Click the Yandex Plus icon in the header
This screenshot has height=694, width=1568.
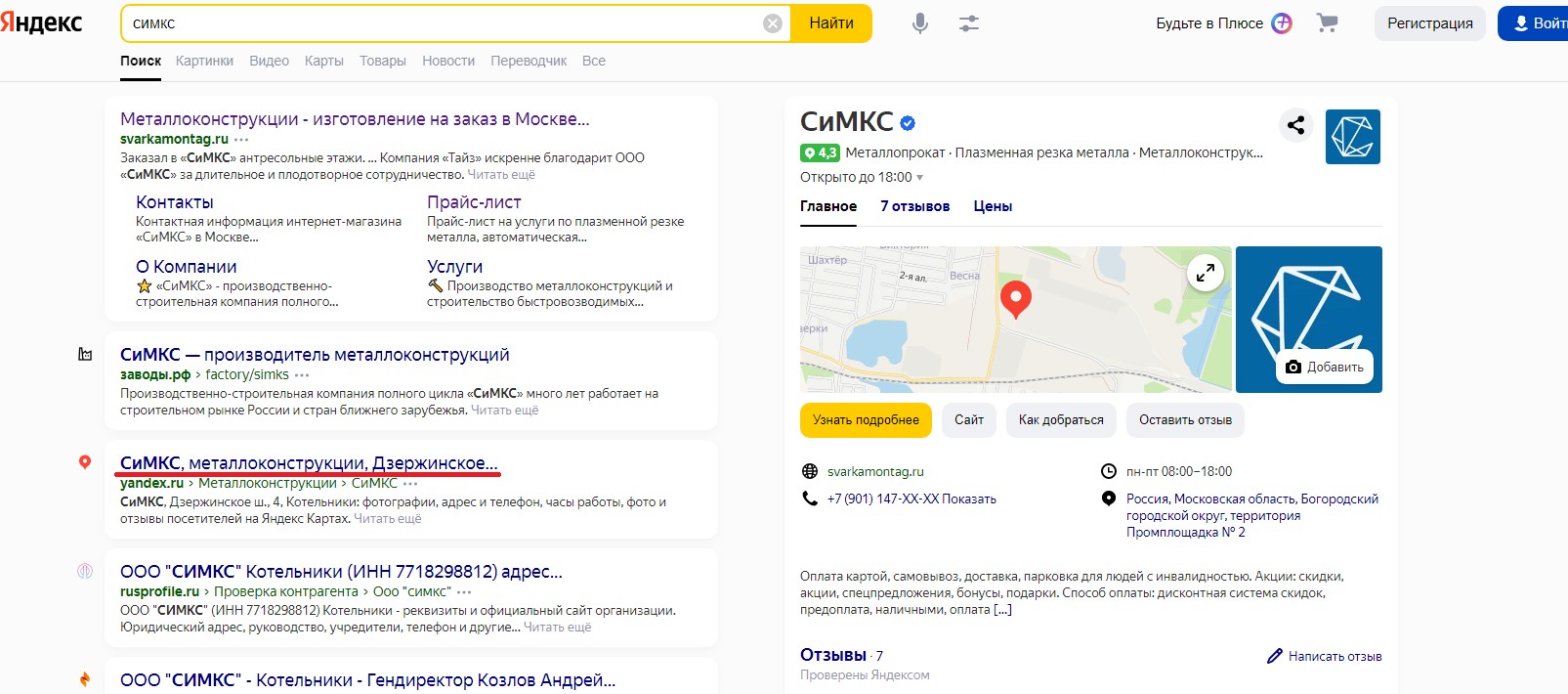(1282, 23)
